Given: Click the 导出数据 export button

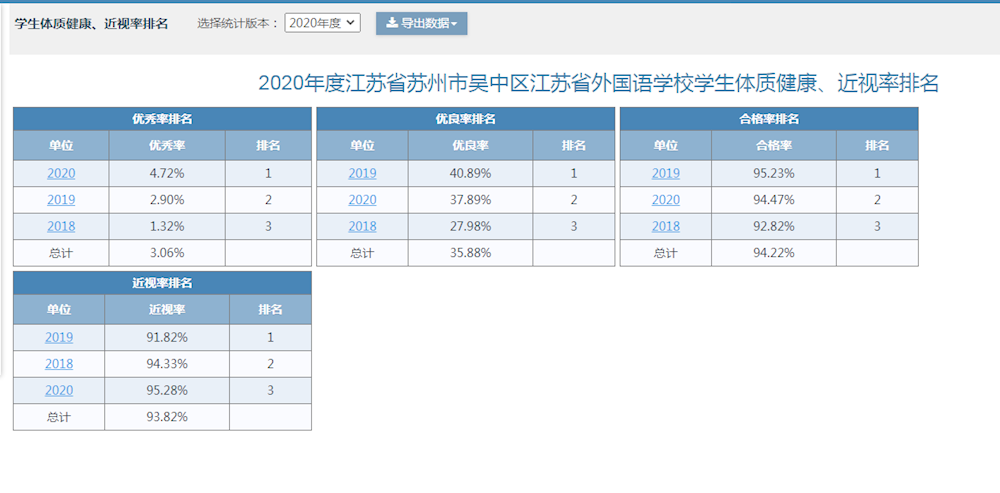Looking at the screenshot, I should pos(422,24).
